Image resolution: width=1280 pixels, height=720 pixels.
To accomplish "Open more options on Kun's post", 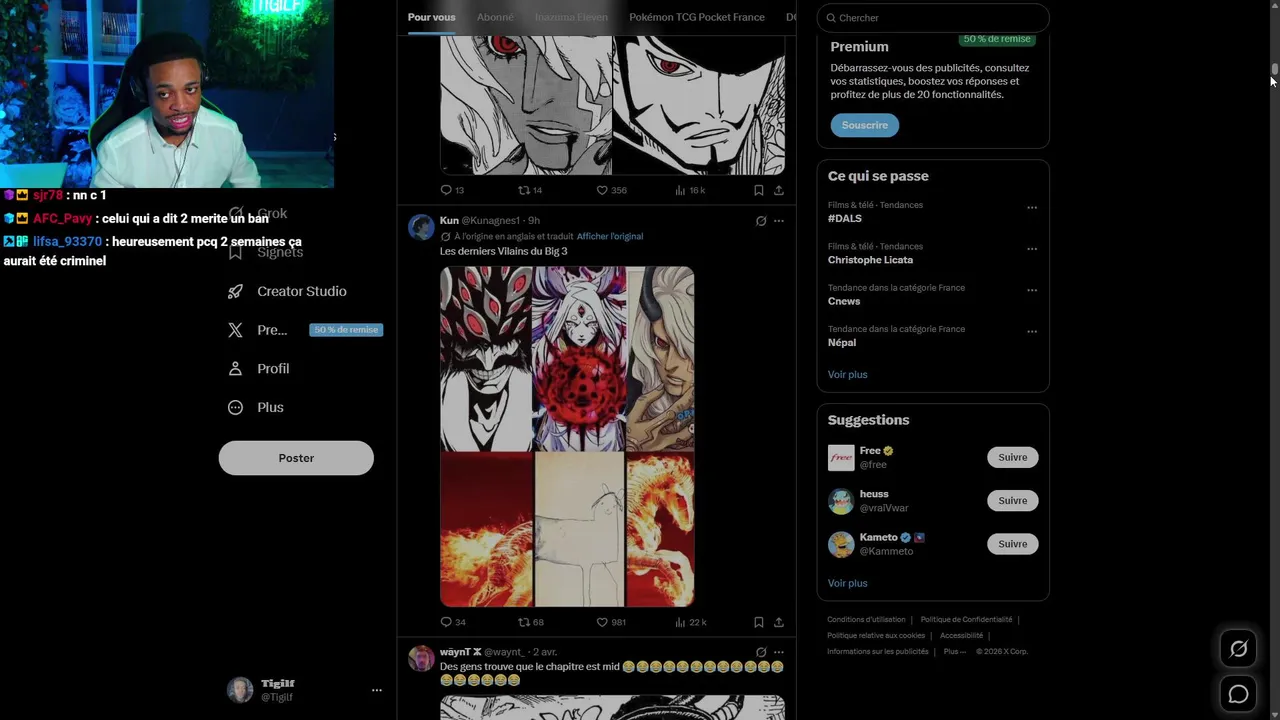I will click(x=779, y=221).
